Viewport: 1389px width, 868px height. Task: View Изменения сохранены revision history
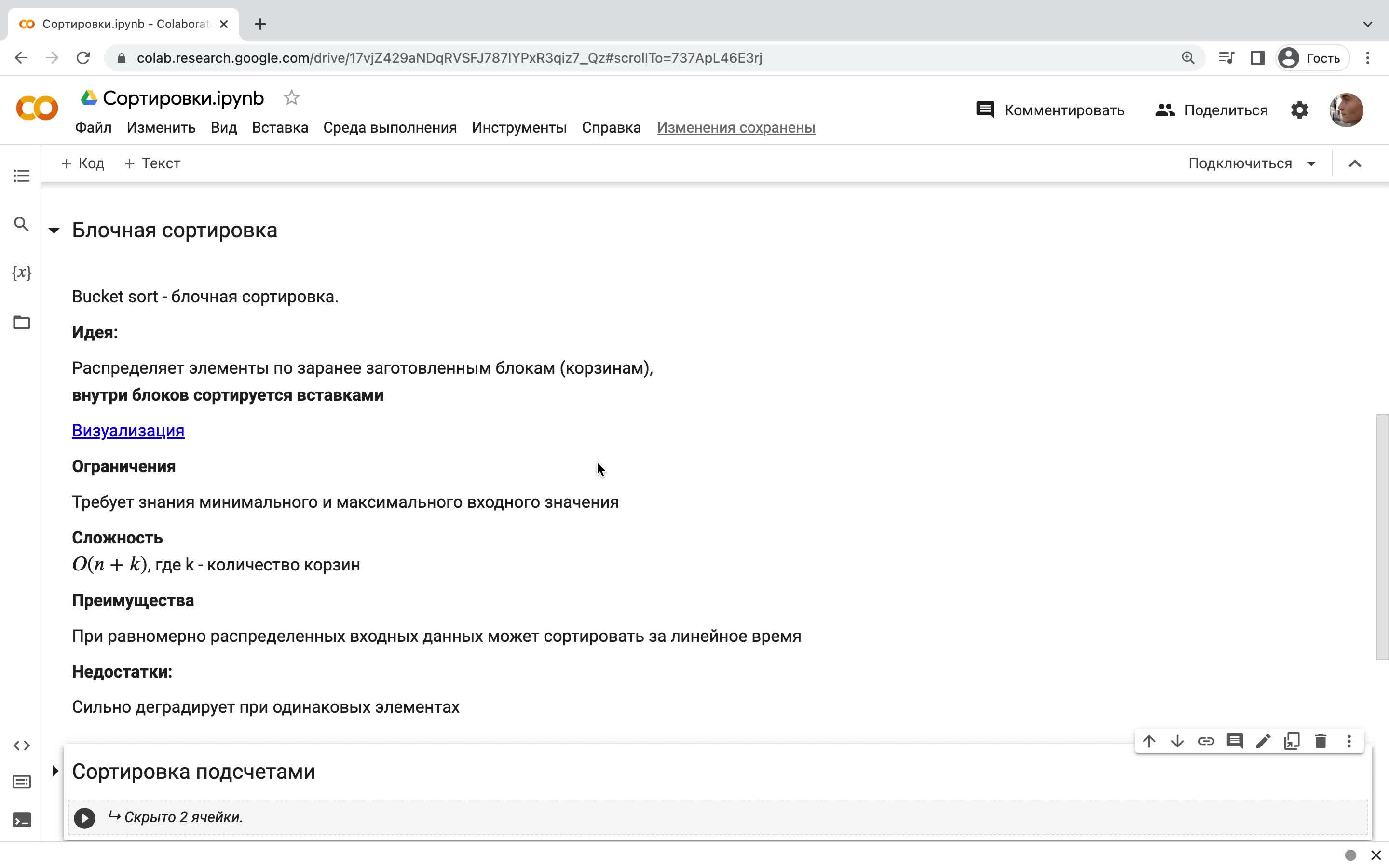click(736, 127)
